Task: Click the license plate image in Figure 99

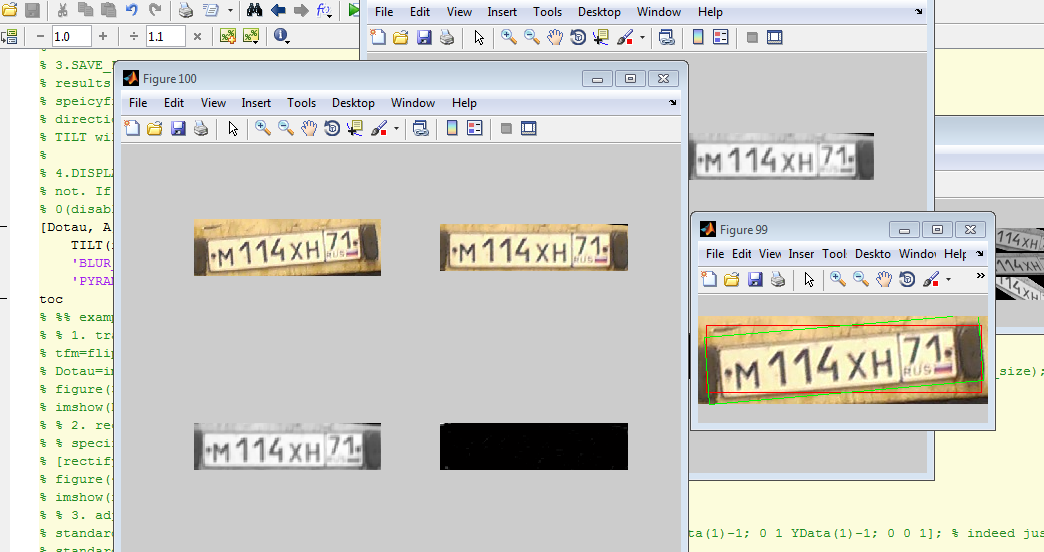Action: pyautogui.click(x=843, y=360)
